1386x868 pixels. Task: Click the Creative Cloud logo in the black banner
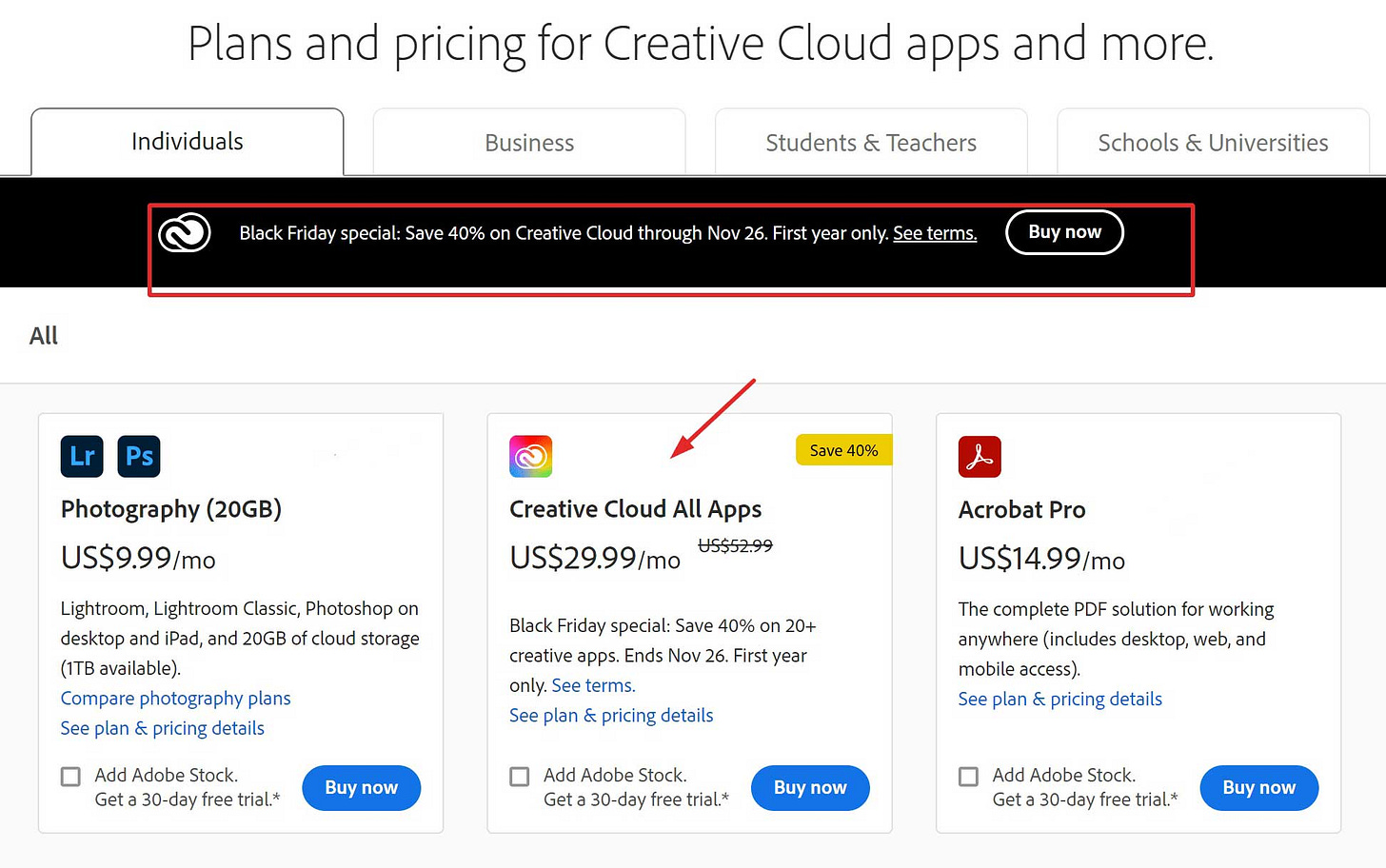coord(185,232)
